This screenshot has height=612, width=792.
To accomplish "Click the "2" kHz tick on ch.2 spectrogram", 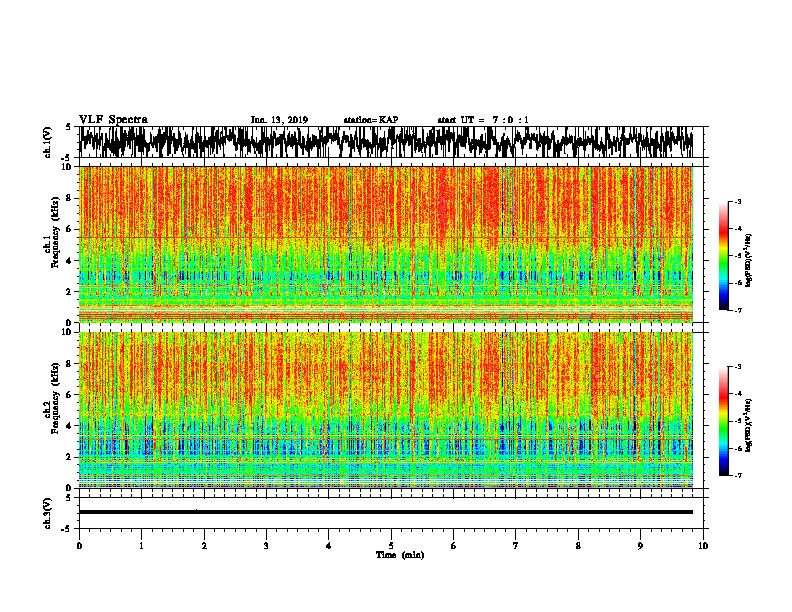I will (69, 457).
